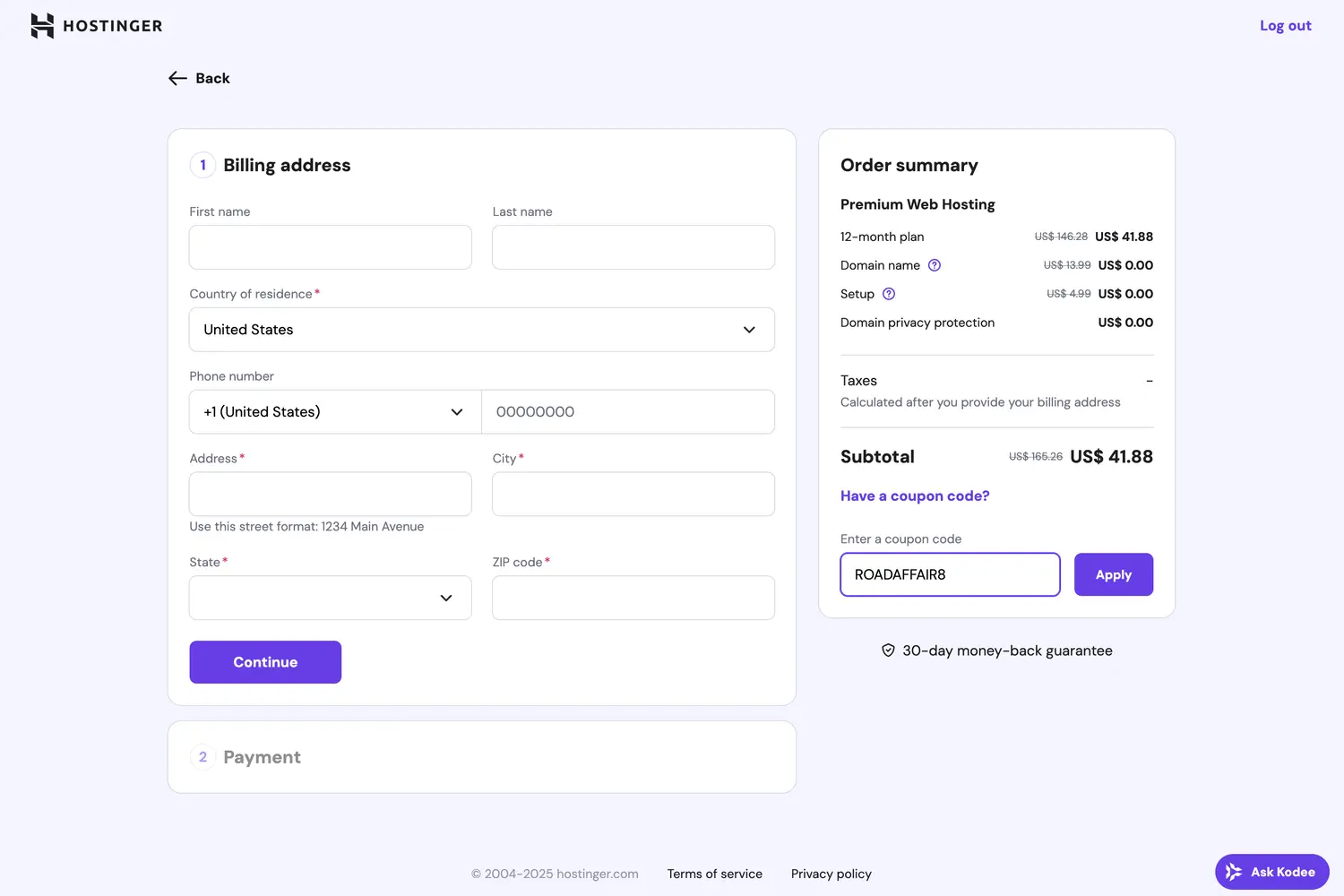Click the Hostinger logo

tap(96, 26)
